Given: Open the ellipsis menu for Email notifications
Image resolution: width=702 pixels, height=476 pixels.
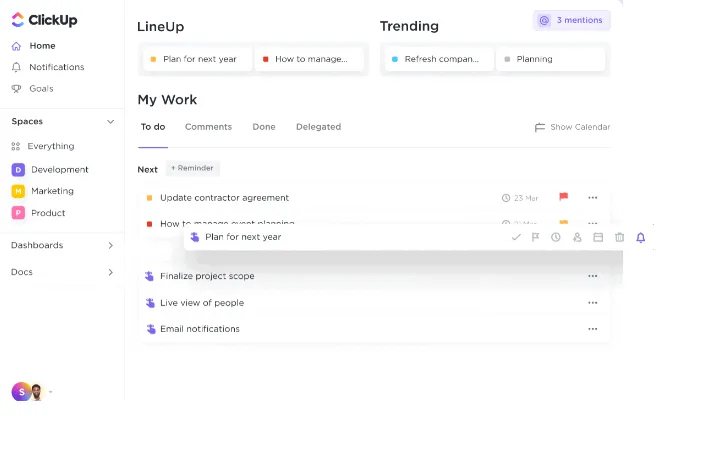Looking at the screenshot, I should [x=593, y=329].
